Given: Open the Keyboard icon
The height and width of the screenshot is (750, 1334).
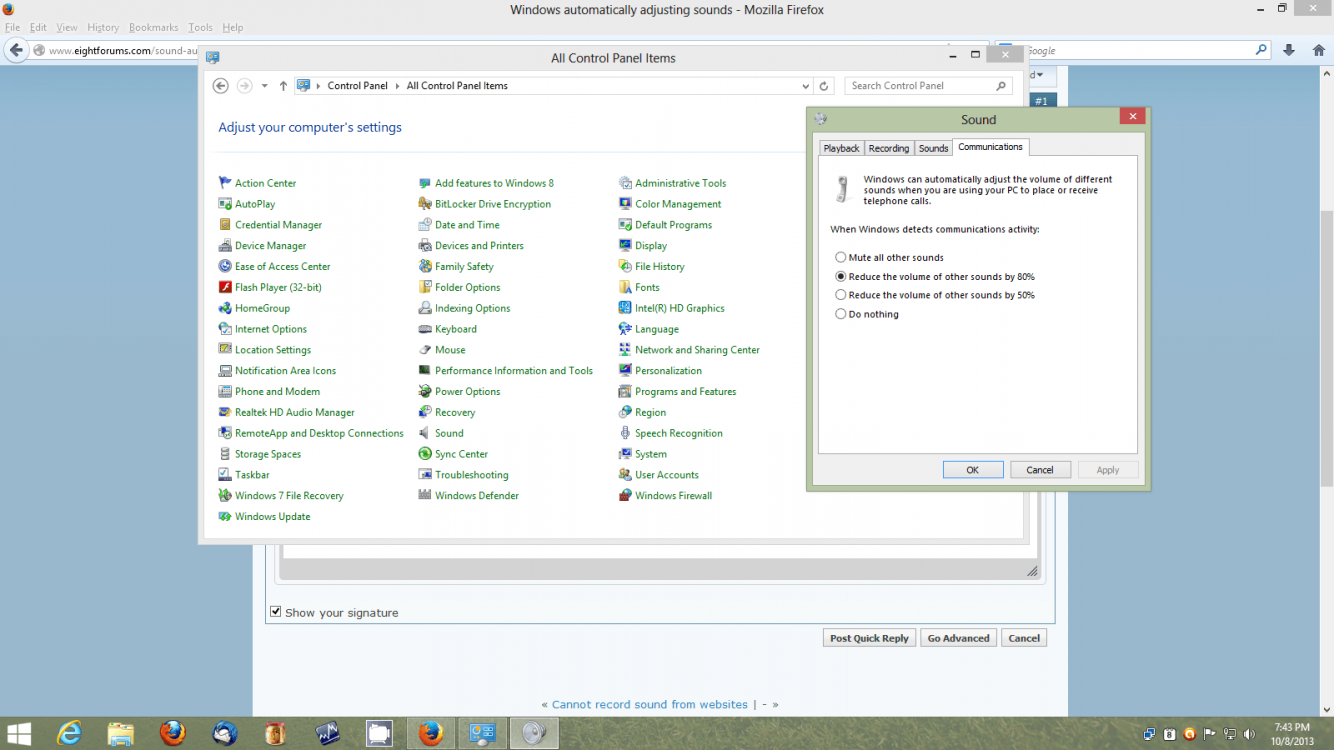Looking at the screenshot, I should tap(425, 329).
